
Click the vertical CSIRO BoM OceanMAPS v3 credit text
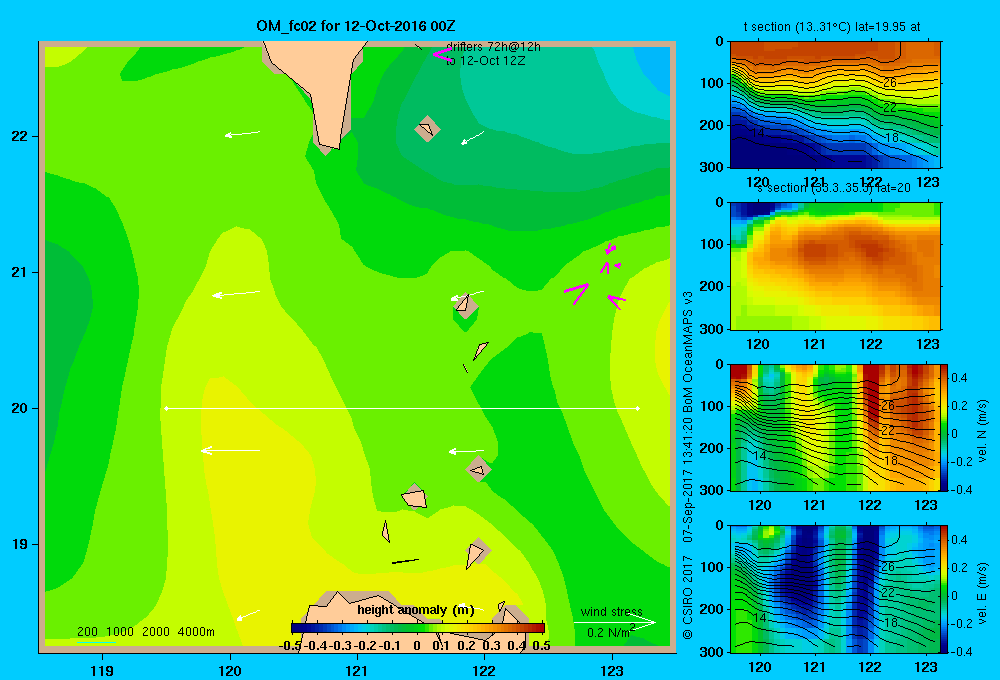point(688,465)
